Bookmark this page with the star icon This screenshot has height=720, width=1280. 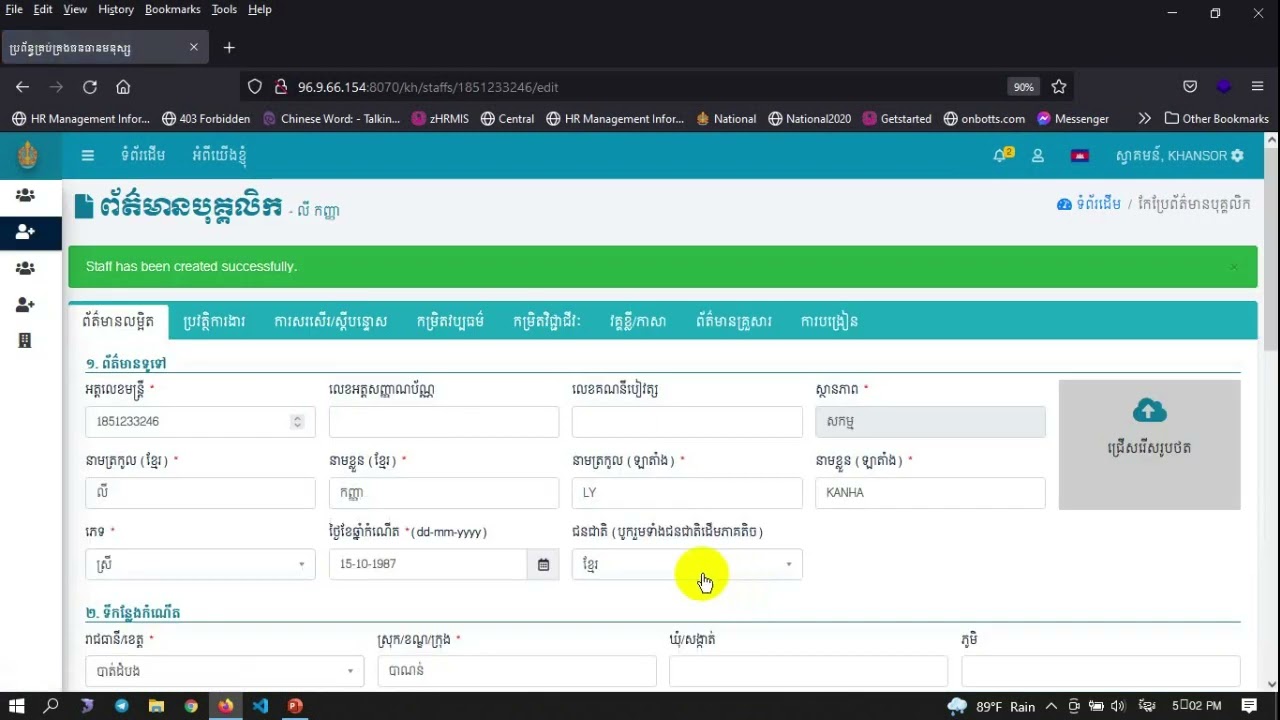pos(1059,87)
